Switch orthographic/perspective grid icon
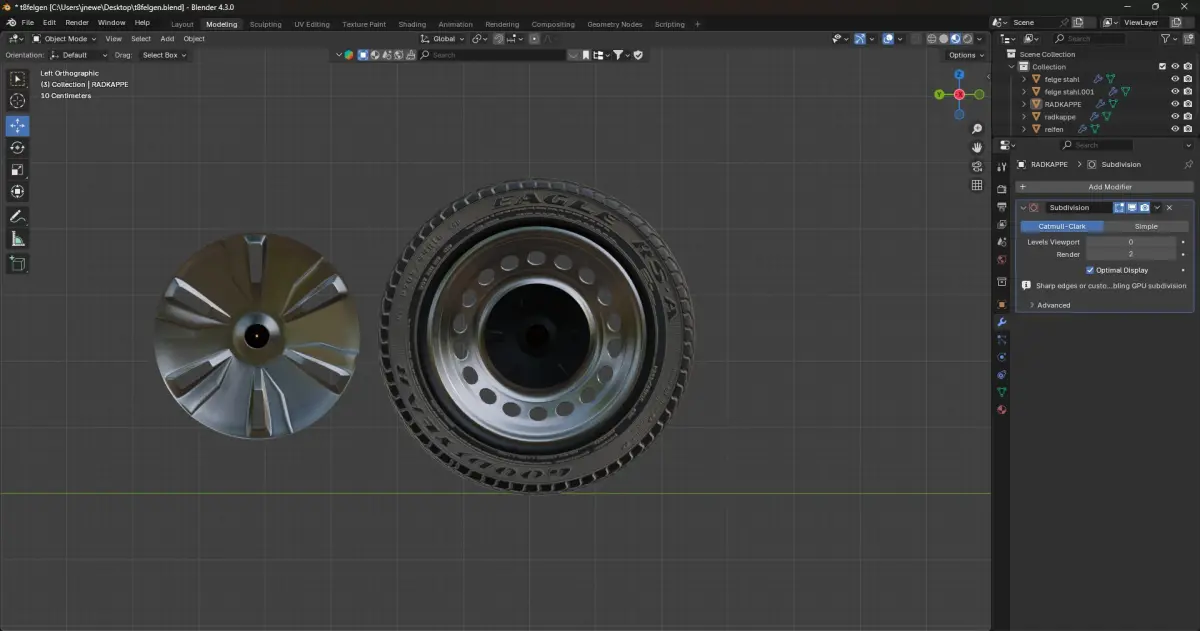1200x631 pixels. tap(977, 185)
